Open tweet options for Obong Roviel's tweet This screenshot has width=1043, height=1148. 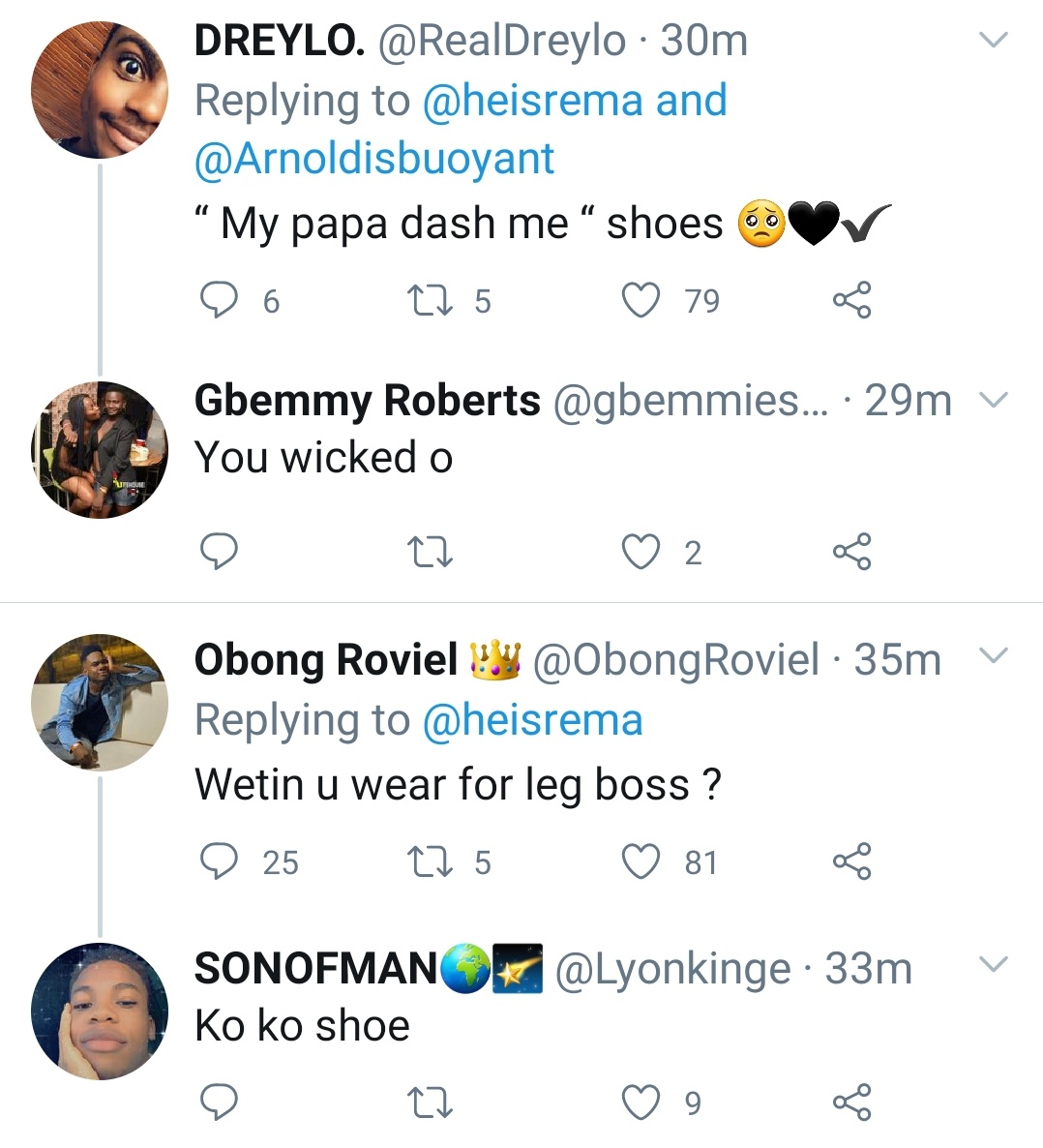[995, 656]
